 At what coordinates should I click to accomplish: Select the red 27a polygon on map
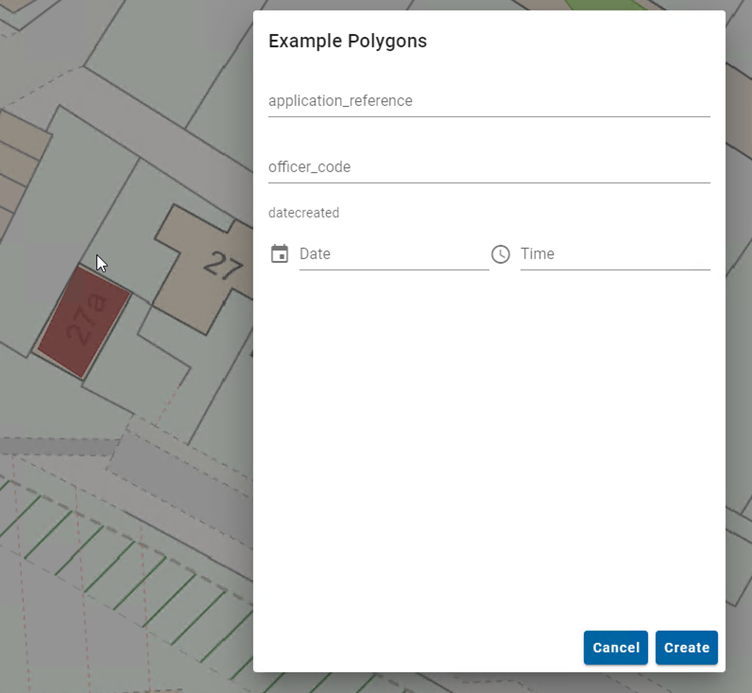84,322
